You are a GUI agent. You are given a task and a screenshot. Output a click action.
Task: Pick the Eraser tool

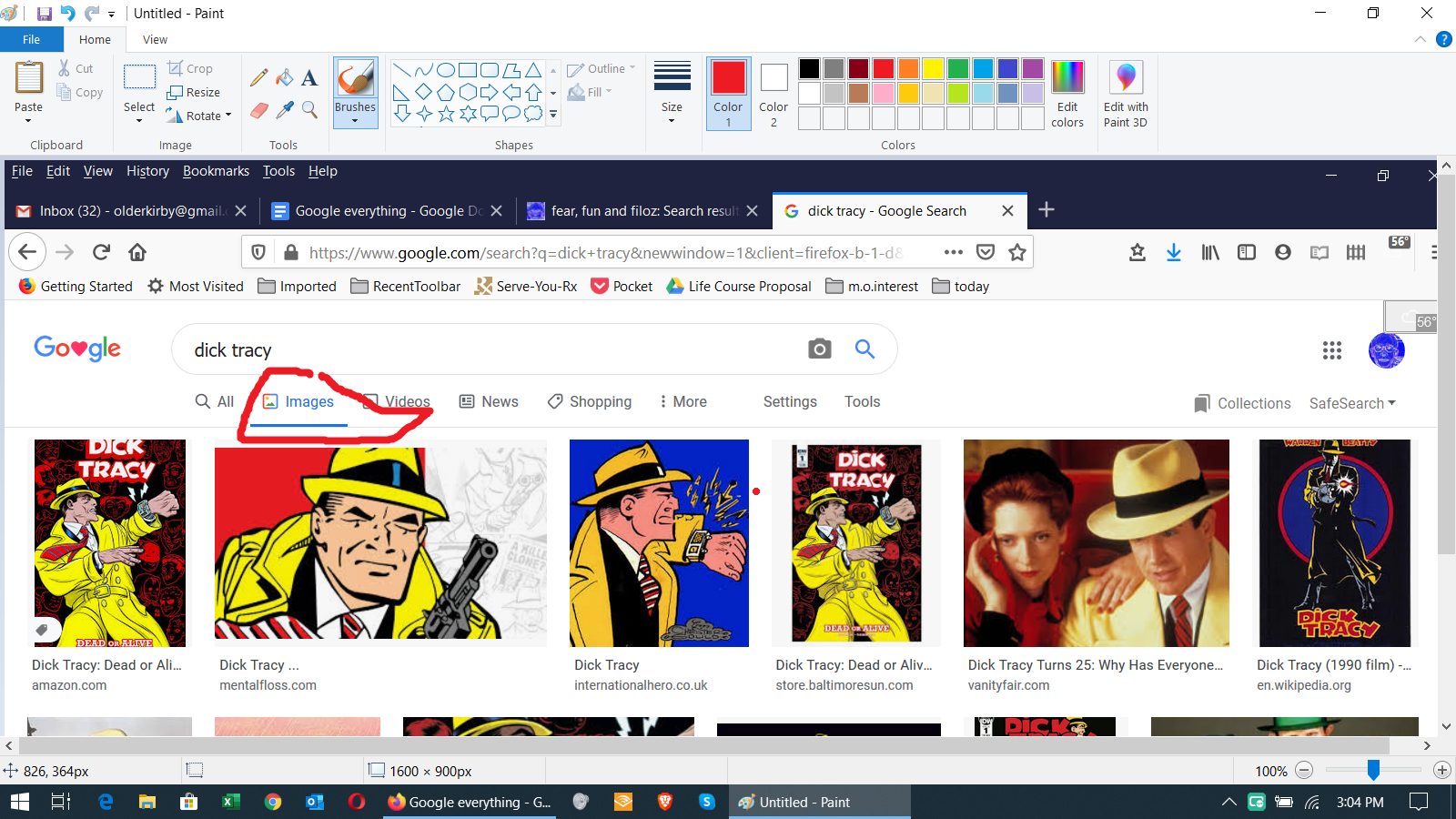tap(259, 110)
